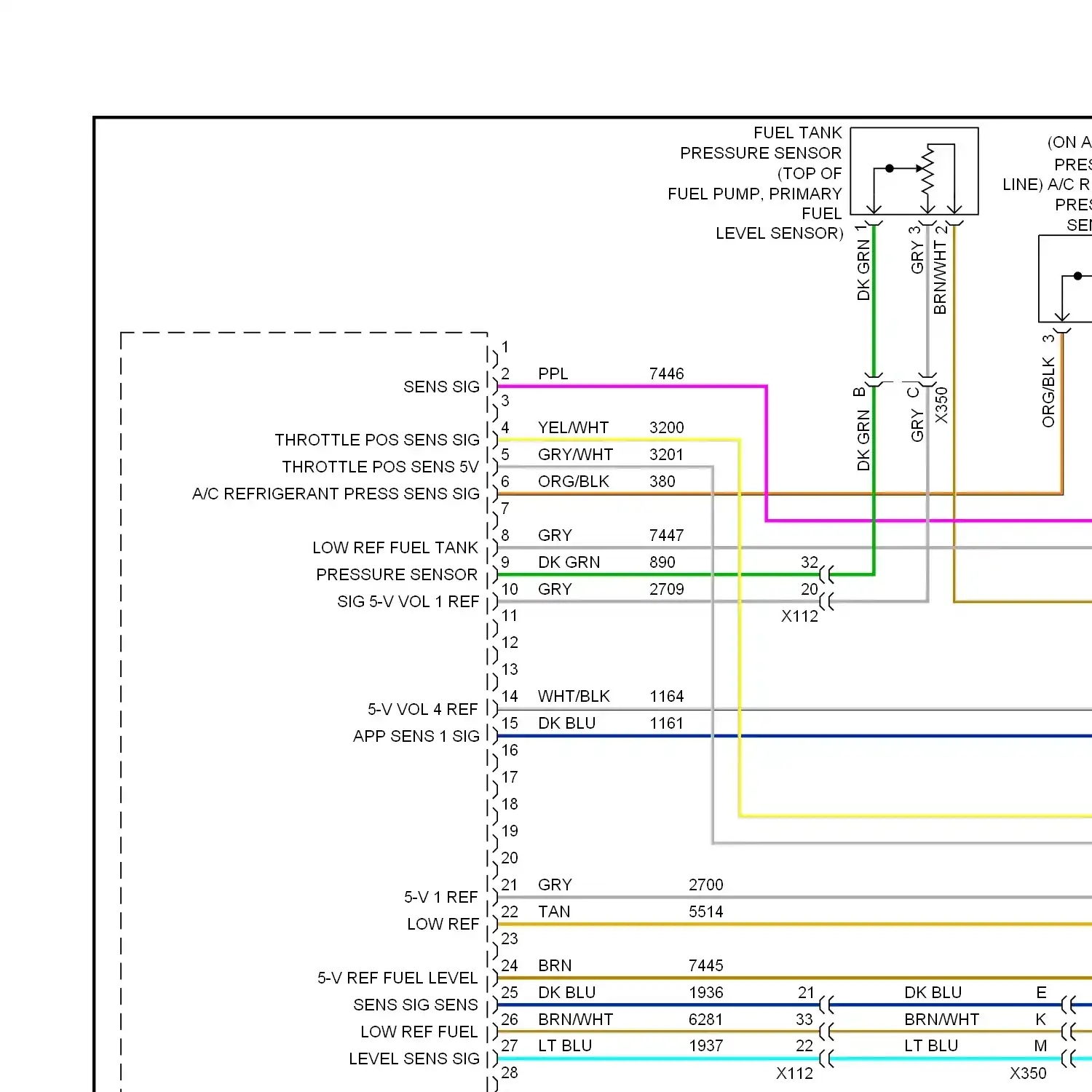
Task: Click vertical "BRN/WHT" label under pressure sensor
Action: (940, 277)
